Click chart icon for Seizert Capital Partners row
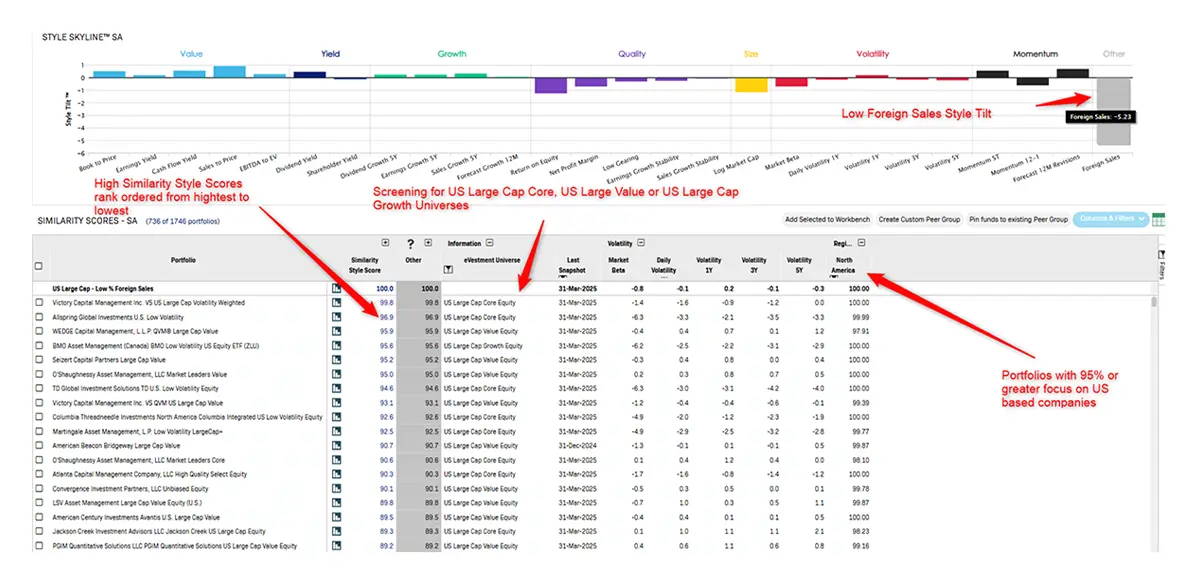Screen dimensions: 1200x585 click(x=337, y=359)
